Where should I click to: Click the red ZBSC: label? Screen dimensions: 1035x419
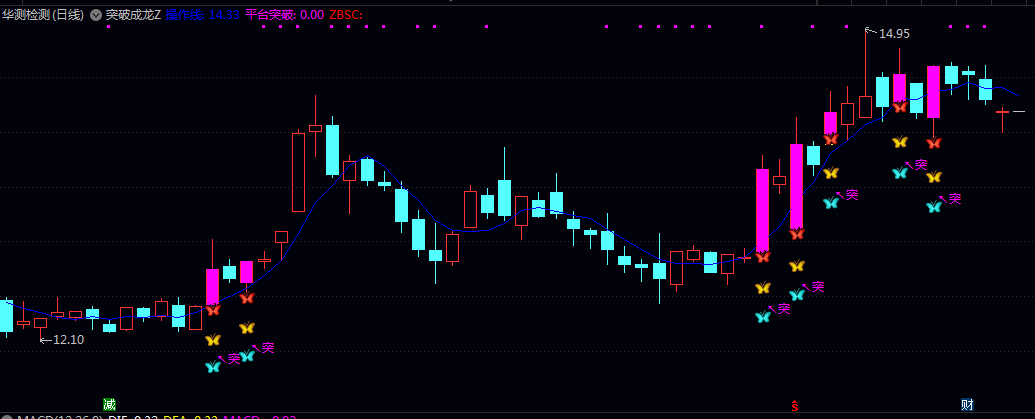point(345,15)
